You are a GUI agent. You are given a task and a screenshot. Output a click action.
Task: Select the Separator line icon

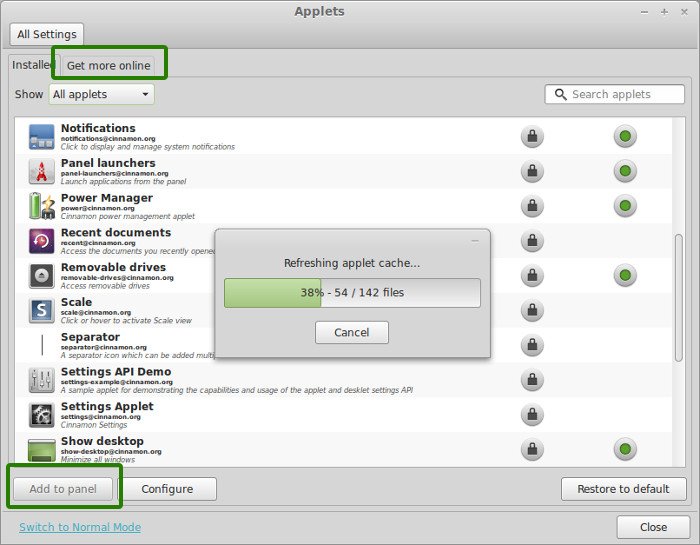pyautogui.click(x=42, y=345)
